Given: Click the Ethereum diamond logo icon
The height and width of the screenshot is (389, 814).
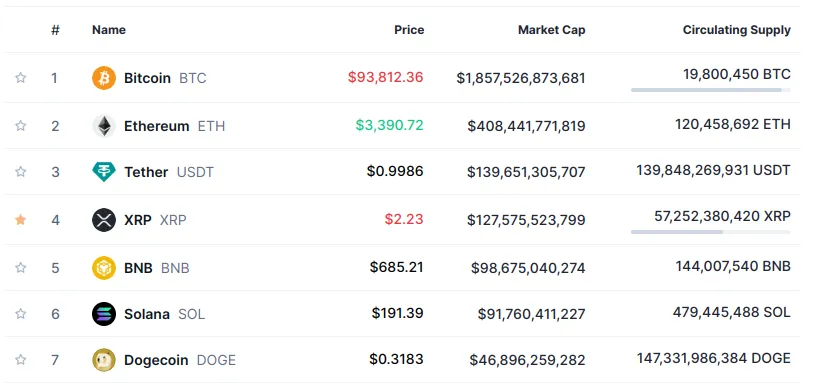Looking at the screenshot, I should tap(104, 126).
